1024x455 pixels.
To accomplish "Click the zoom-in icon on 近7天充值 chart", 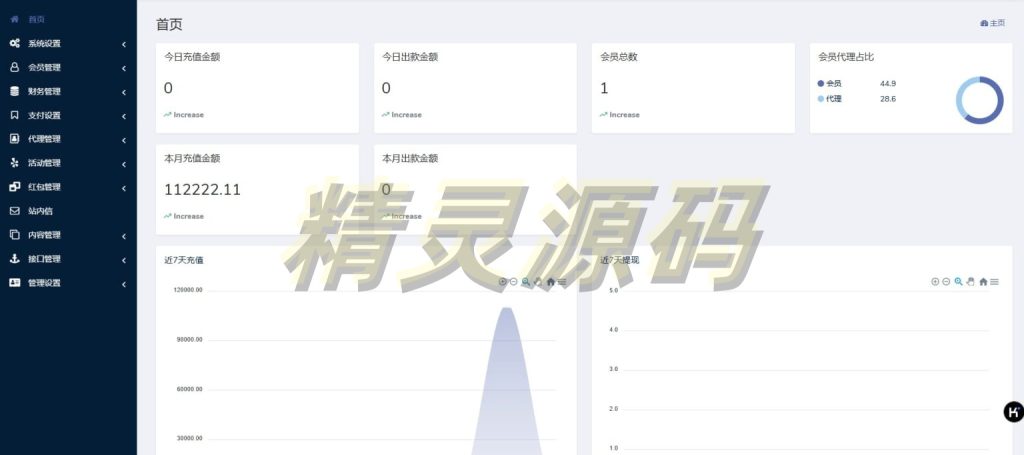I will 502,281.
